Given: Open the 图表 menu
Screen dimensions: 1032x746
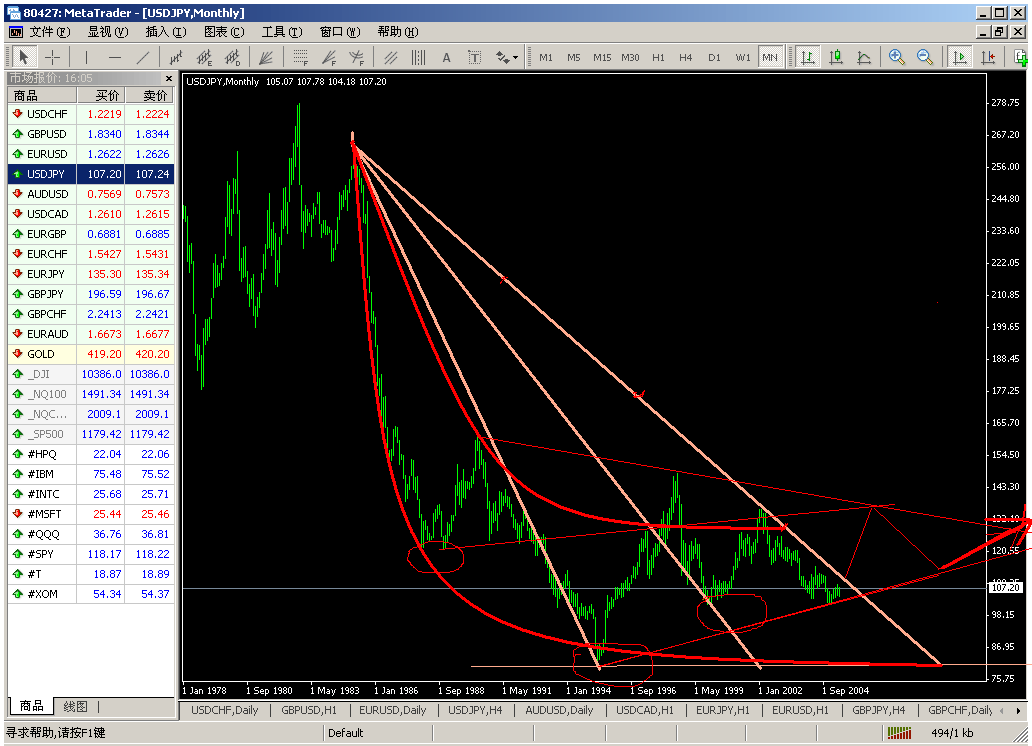Looking at the screenshot, I should tap(225, 31).
